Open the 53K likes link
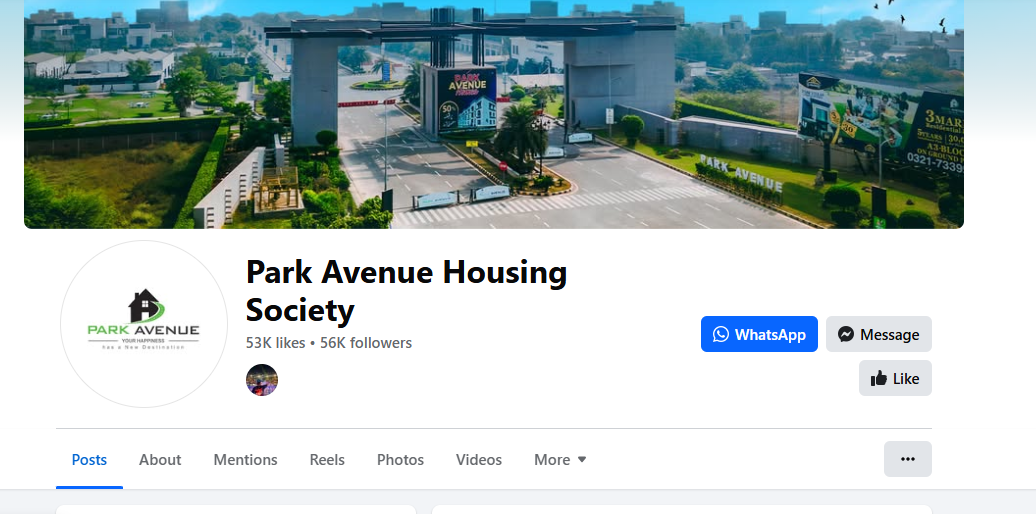This screenshot has width=1036, height=514. (276, 343)
